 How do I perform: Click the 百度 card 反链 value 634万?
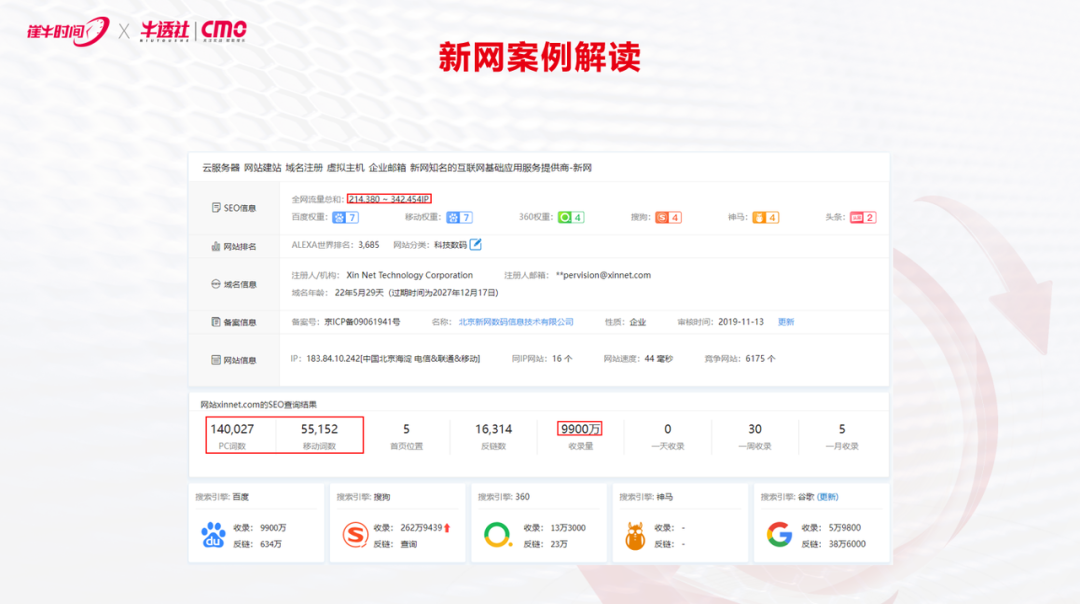(271, 544)
